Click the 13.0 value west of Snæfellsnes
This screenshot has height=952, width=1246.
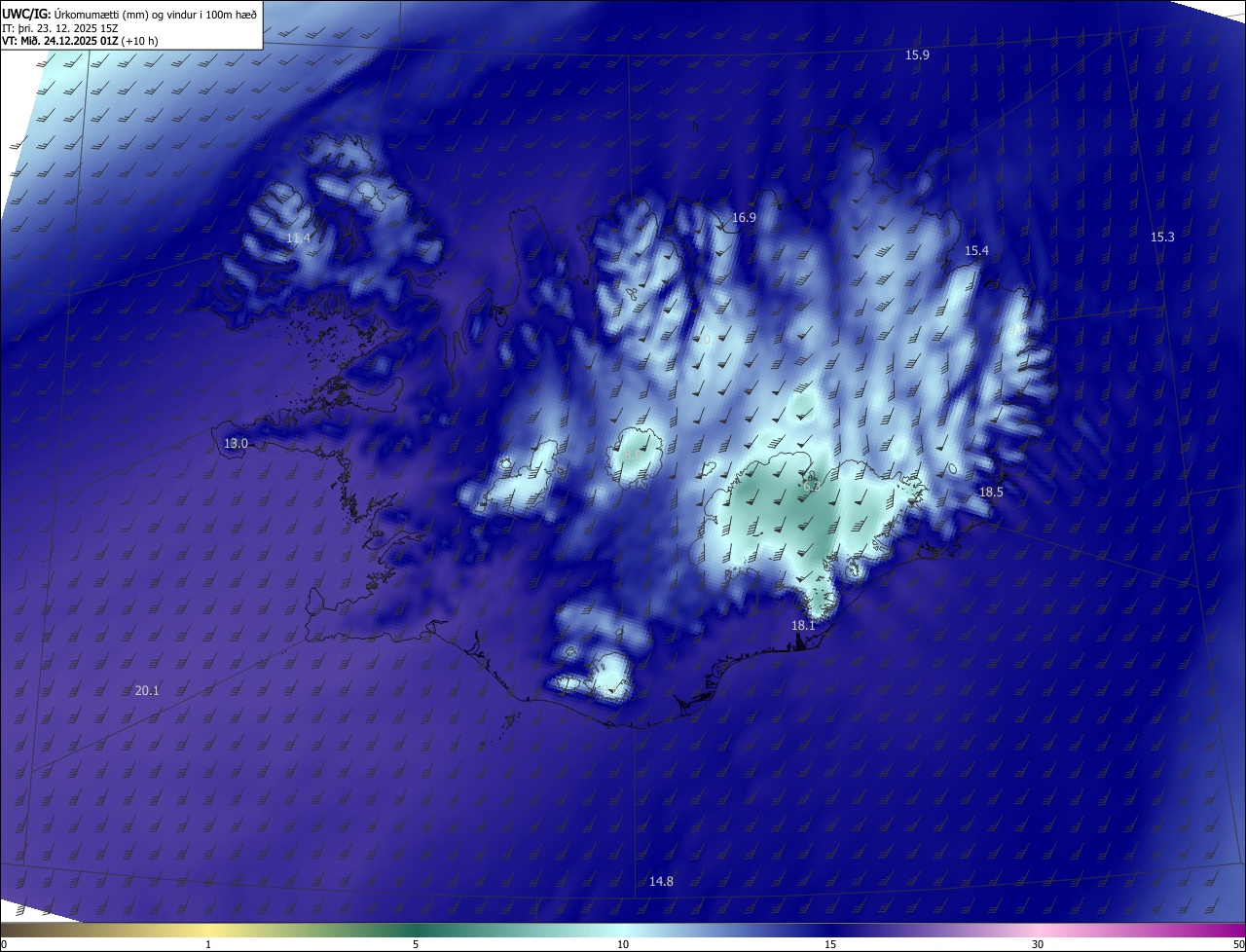(236, 444)
